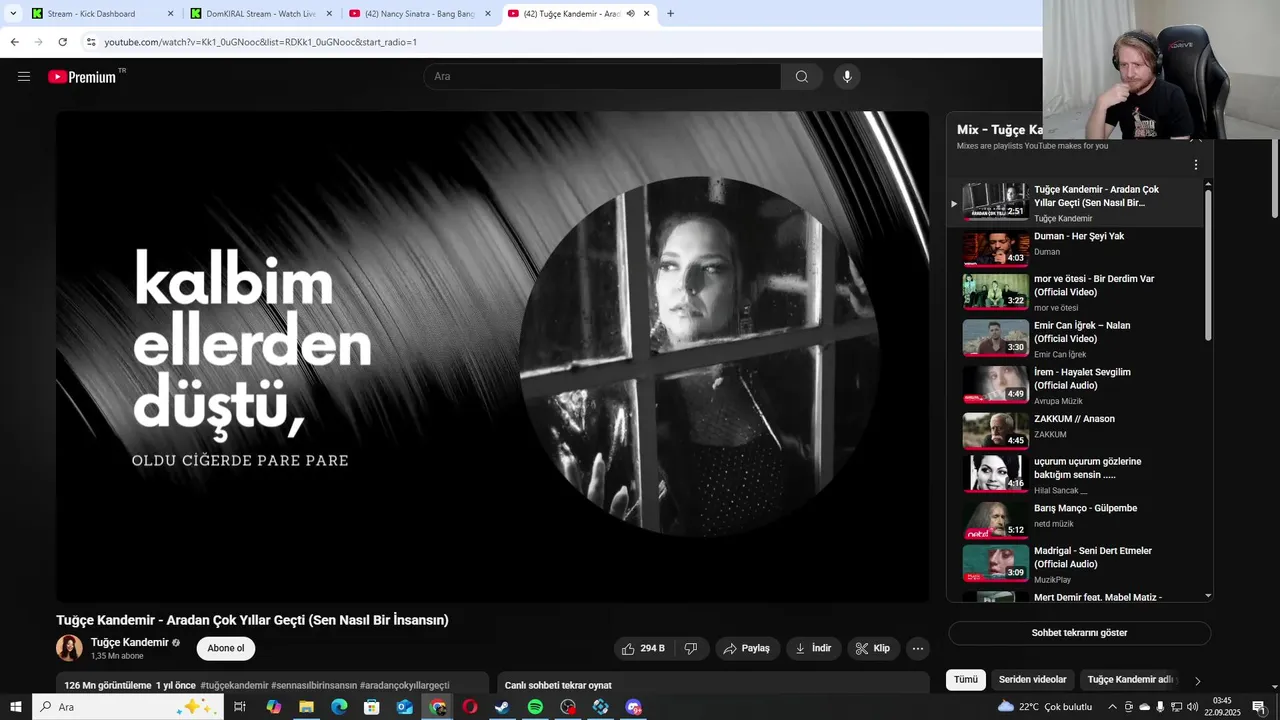Click the Klip clip button
Screen dimensions: 1280x720
click(x=873, y=649)
